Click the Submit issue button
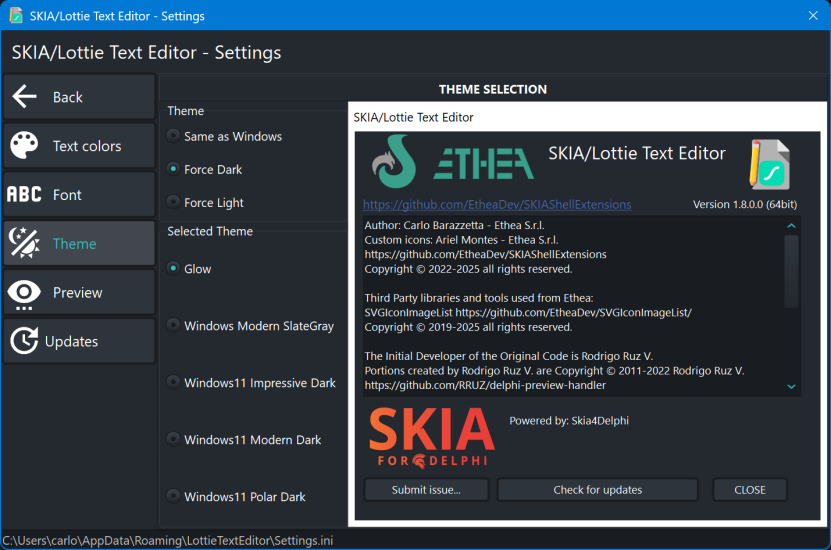Viewport: 831px width, 550px height. pyautogui.click(x=426, y=490)
